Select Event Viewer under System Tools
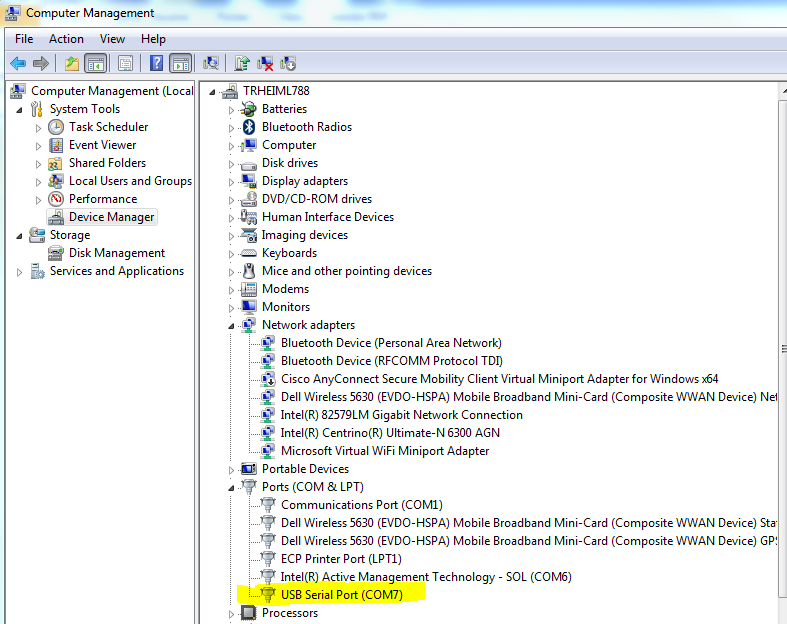787x624 pixels. tap(102, 145)
